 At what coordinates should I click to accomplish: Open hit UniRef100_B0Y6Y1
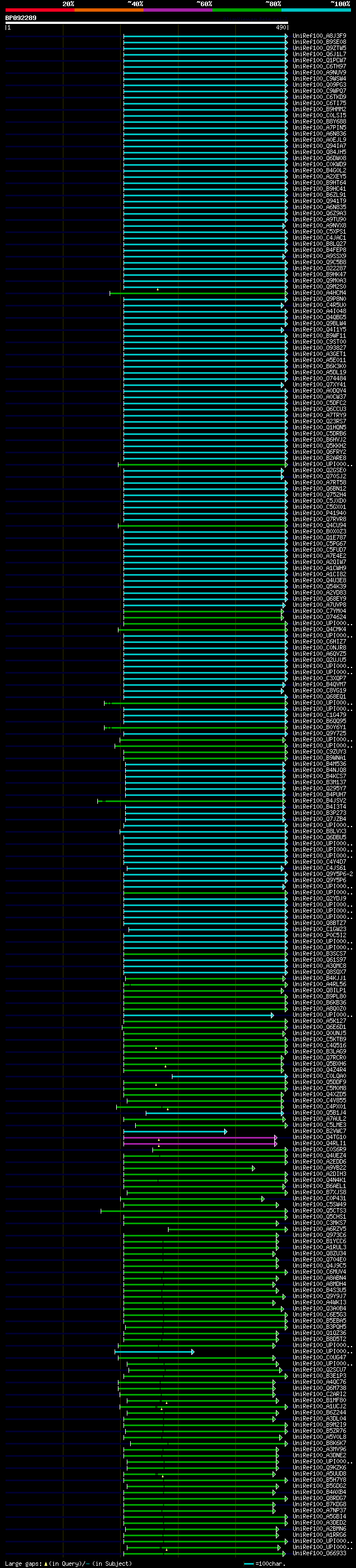[x=319, y=728]
